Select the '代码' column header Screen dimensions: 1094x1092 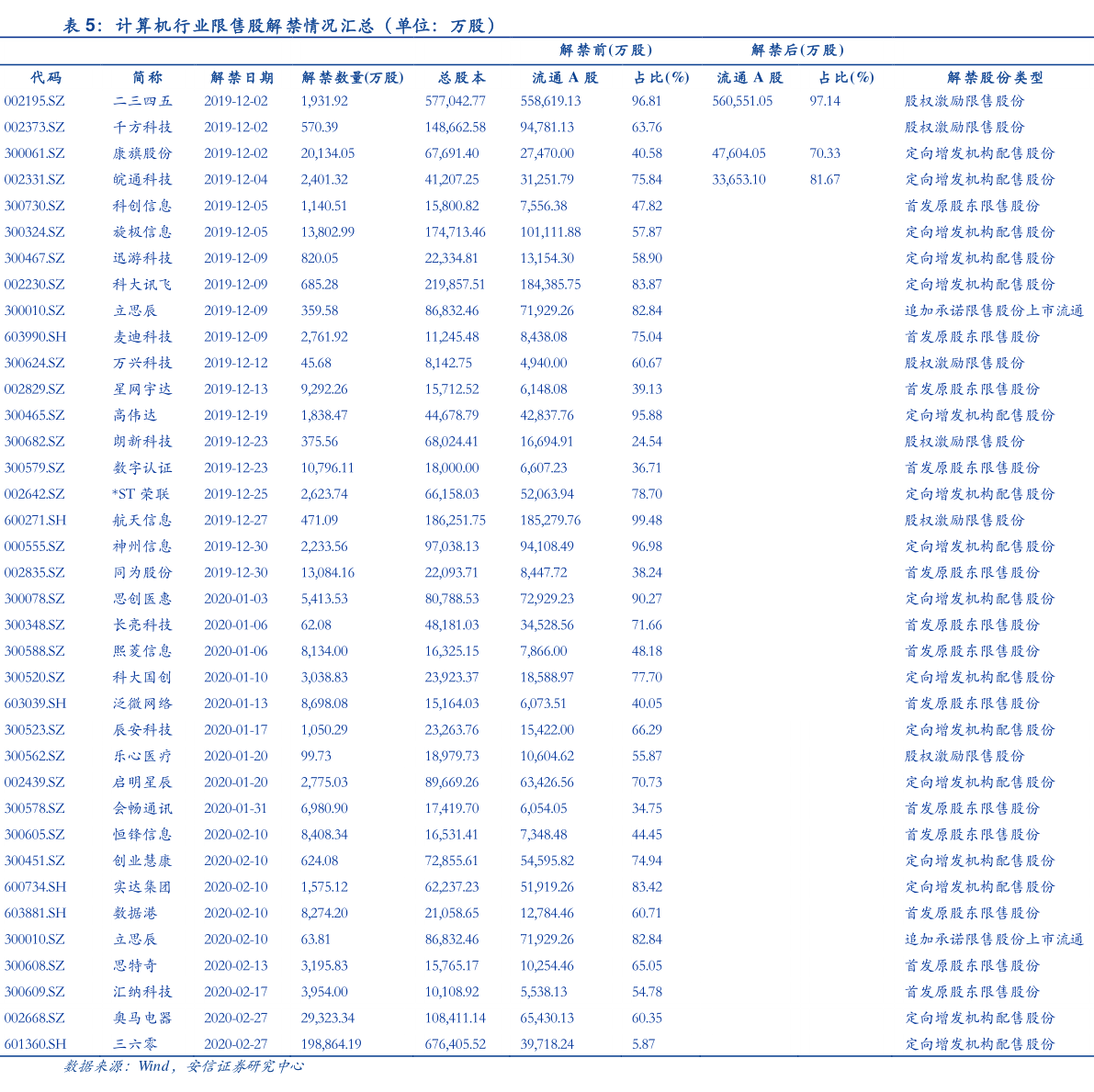tap(46, 77)
